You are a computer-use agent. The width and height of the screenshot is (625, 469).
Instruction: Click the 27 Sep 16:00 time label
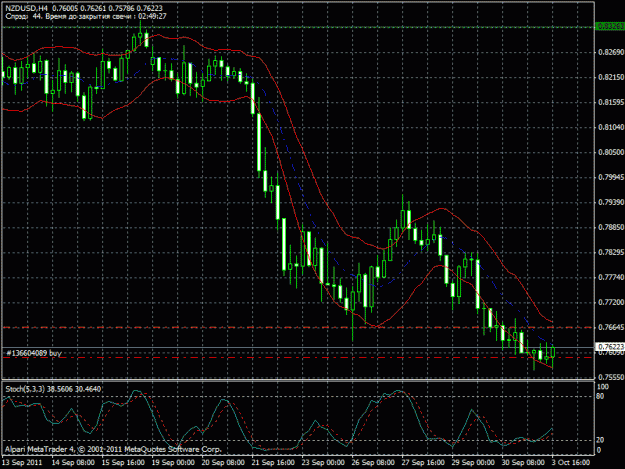coord(423,462)
